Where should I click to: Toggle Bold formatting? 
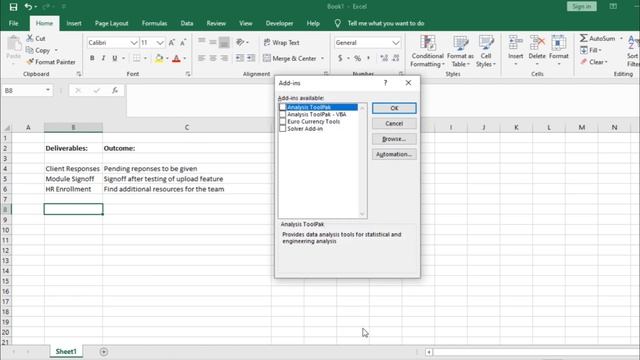[92, 58]
